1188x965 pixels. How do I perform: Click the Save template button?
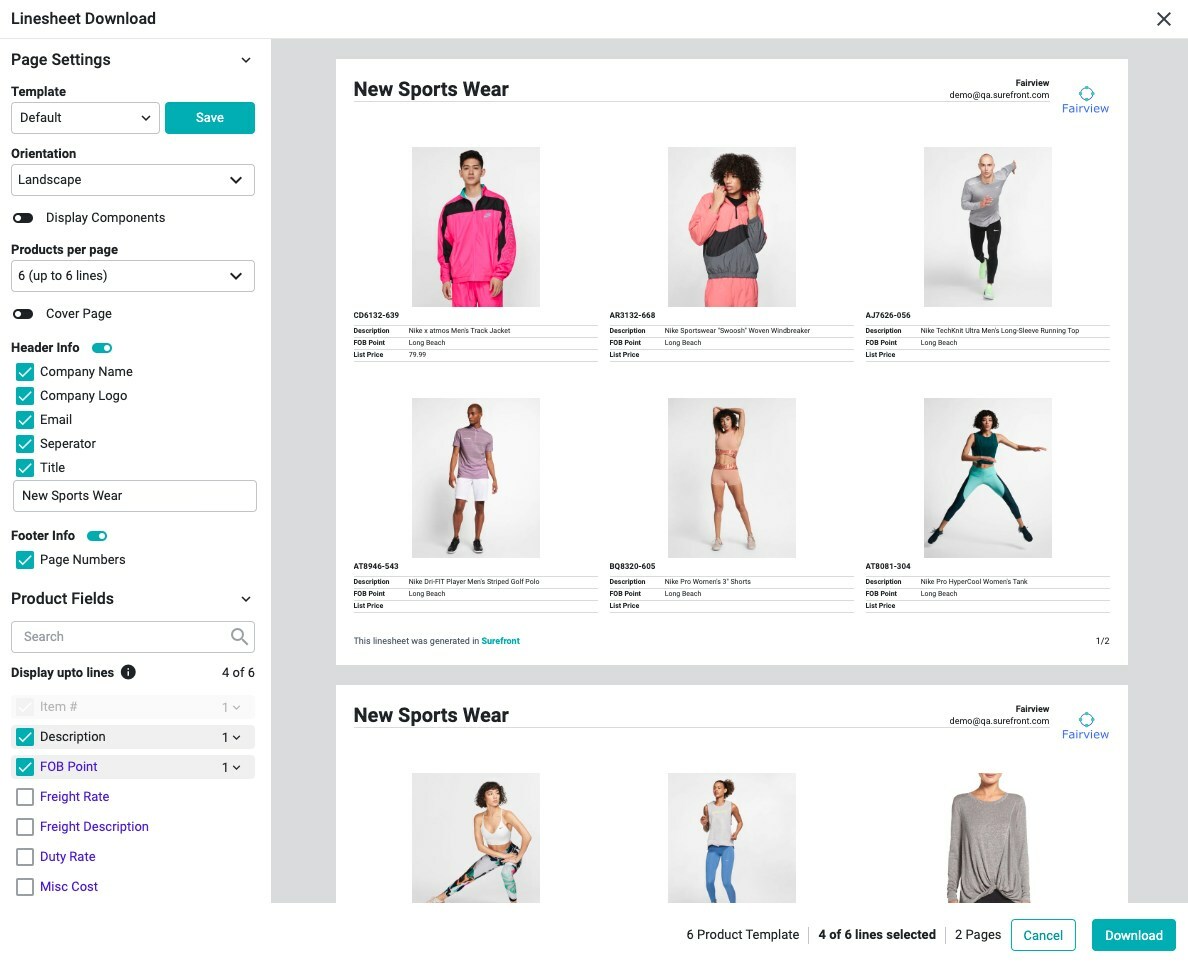pos(210,118)
